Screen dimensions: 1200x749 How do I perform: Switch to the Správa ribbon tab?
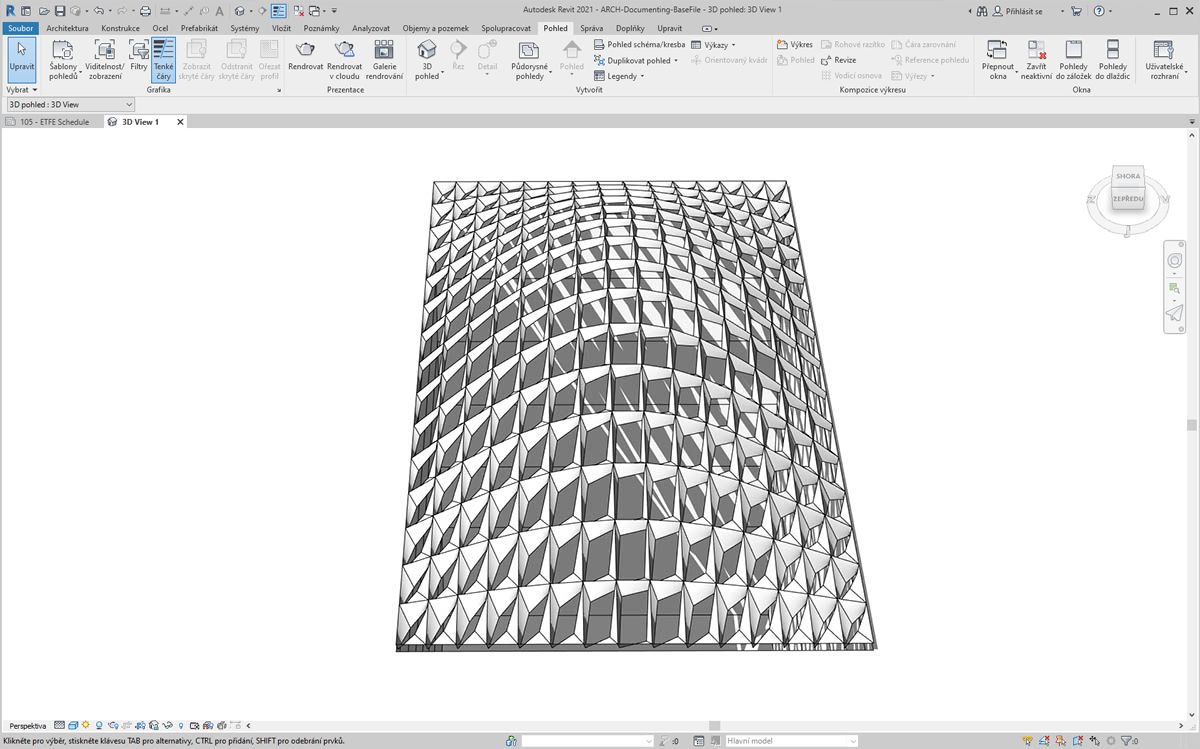[591, 28]
